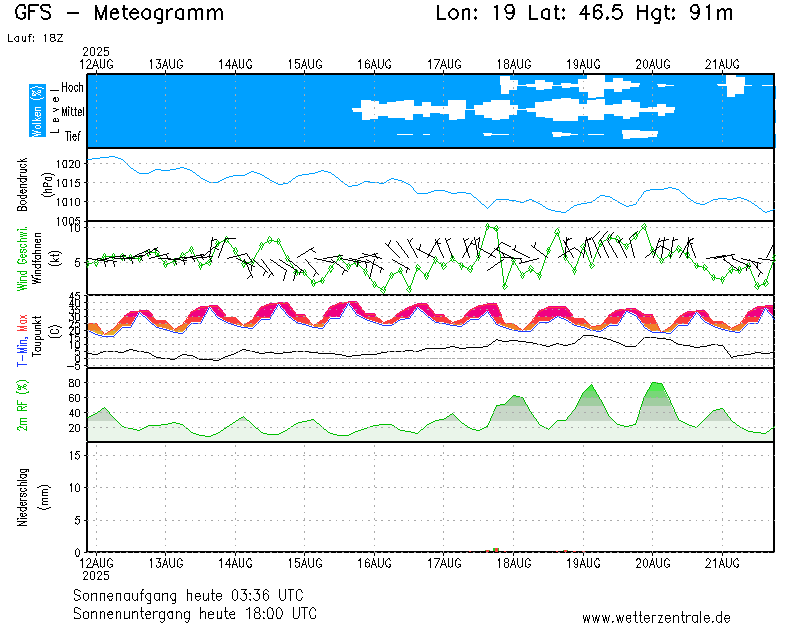The height and width of the screenshot is (625, 800).
Task: Click the 'Windfahnen' axis label
Action: point(37,258)
